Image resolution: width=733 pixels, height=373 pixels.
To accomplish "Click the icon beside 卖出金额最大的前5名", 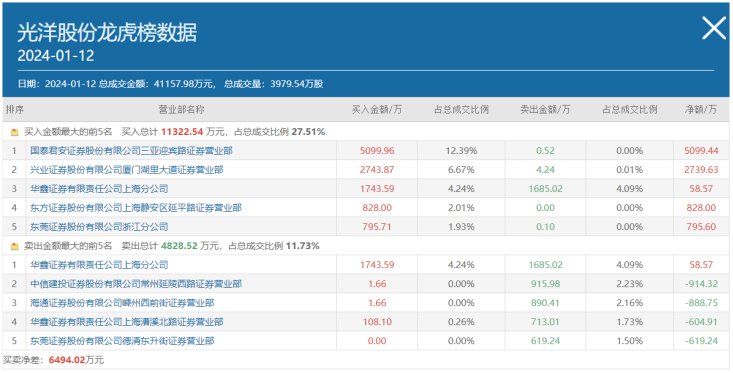I will click(x=14, y=246).
